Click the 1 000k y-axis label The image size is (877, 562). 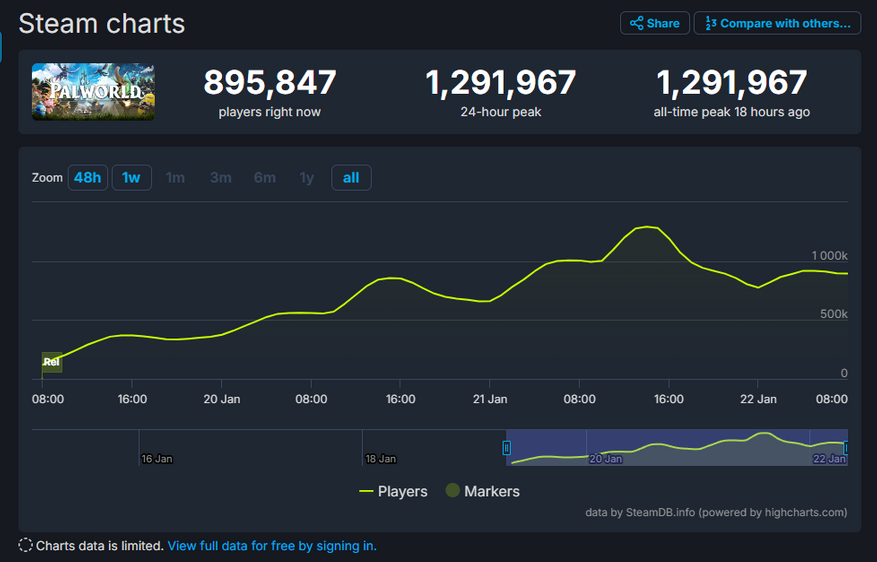[829, 256]
